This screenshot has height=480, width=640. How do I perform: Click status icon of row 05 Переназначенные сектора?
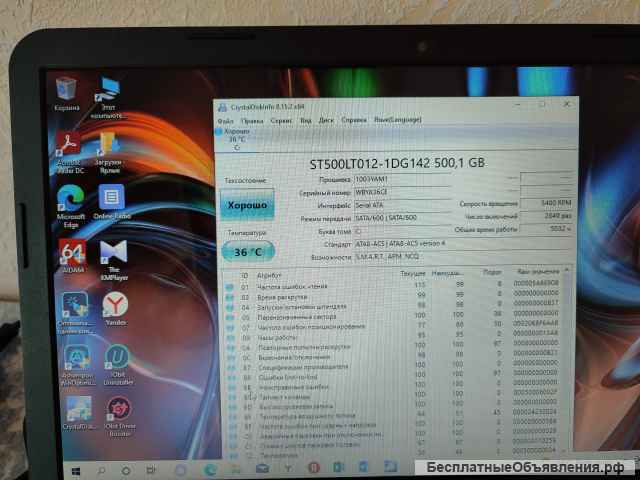(x=230, y=317)
